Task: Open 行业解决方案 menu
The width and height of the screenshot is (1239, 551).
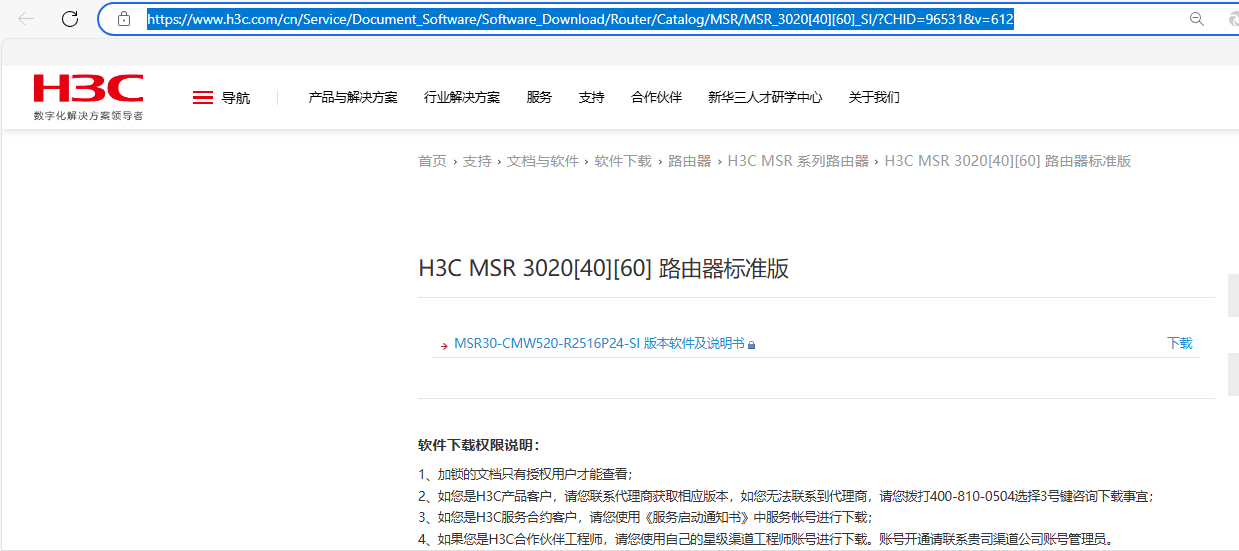Action: click(462, 97)
